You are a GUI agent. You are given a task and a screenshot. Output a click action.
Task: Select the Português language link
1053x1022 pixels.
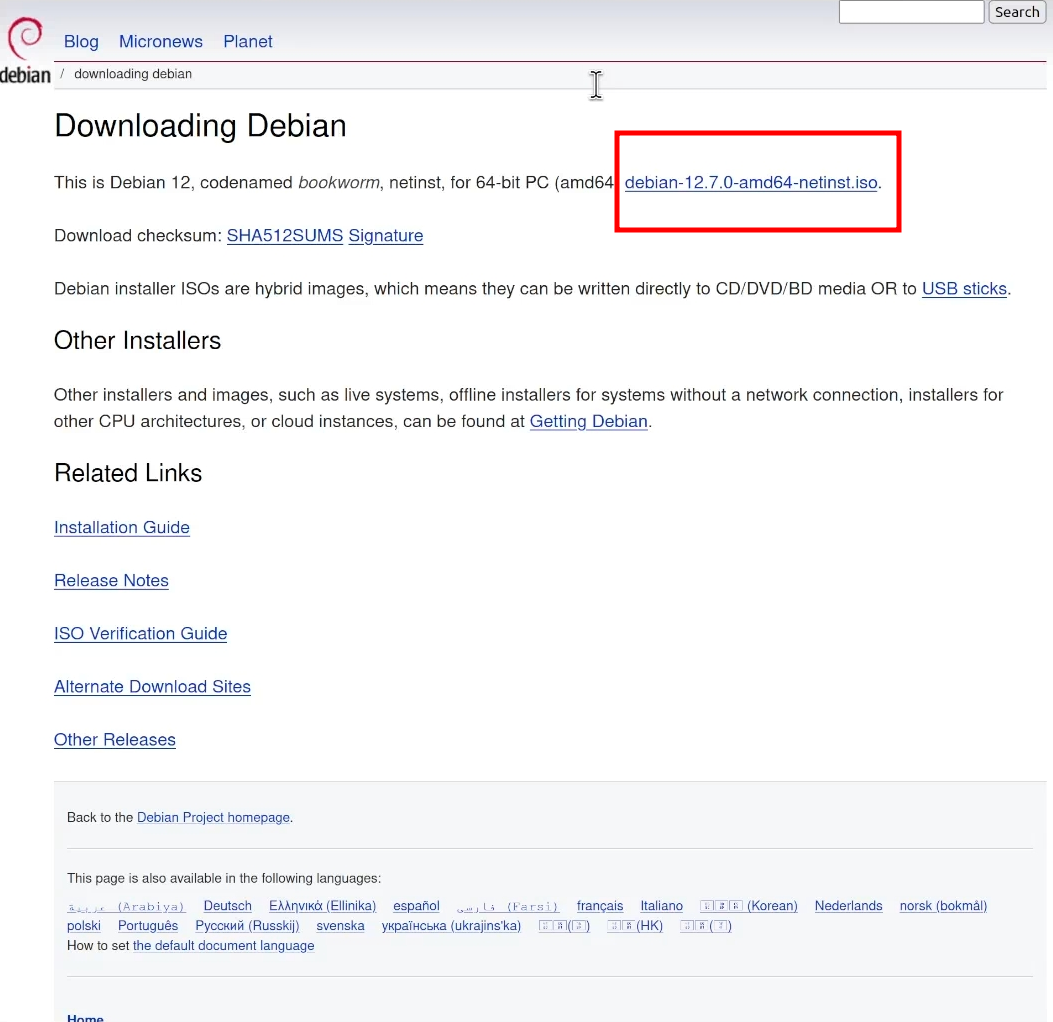coord(148,926)
